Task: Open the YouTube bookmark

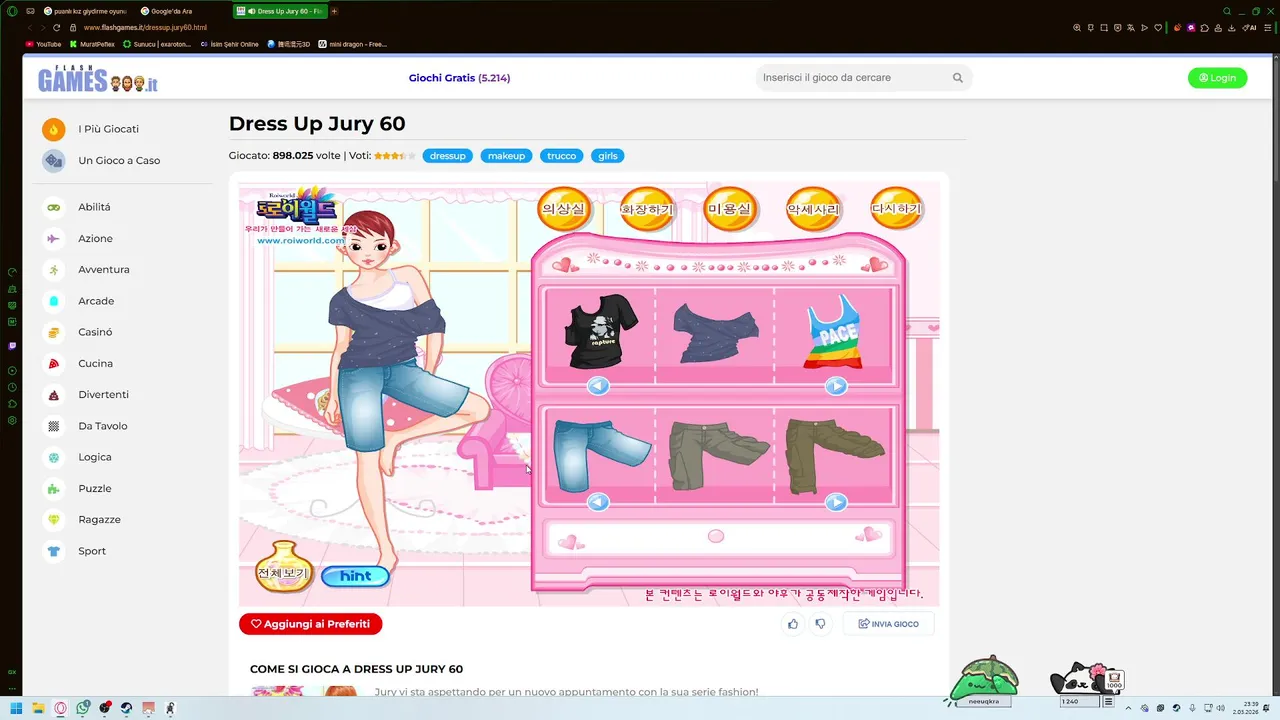Action: [44, 44]
